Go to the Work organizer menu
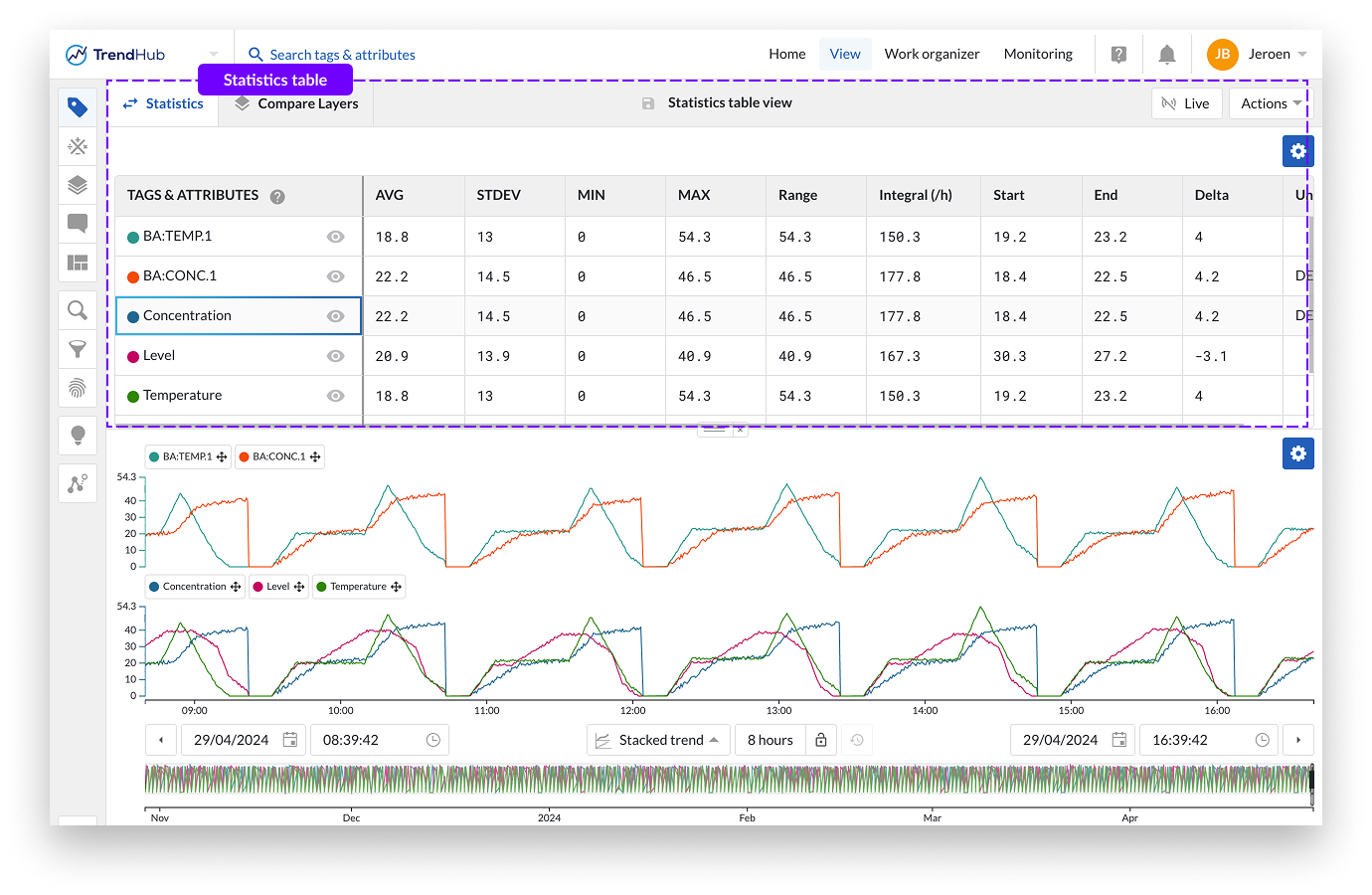Viewport: 1372px width, 895px height. [932, 55]
